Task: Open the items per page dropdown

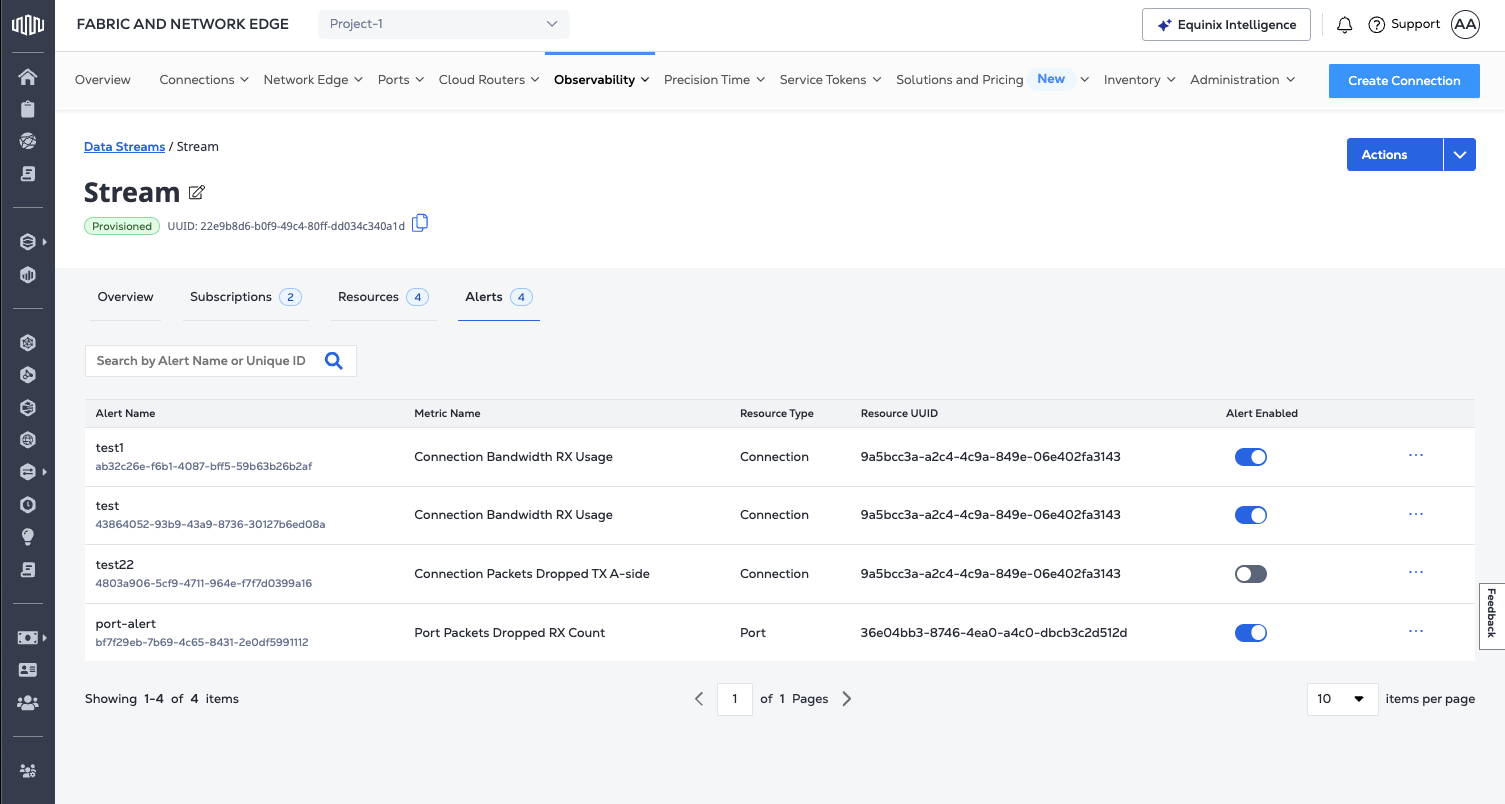Action: [x=1341, y=699]
